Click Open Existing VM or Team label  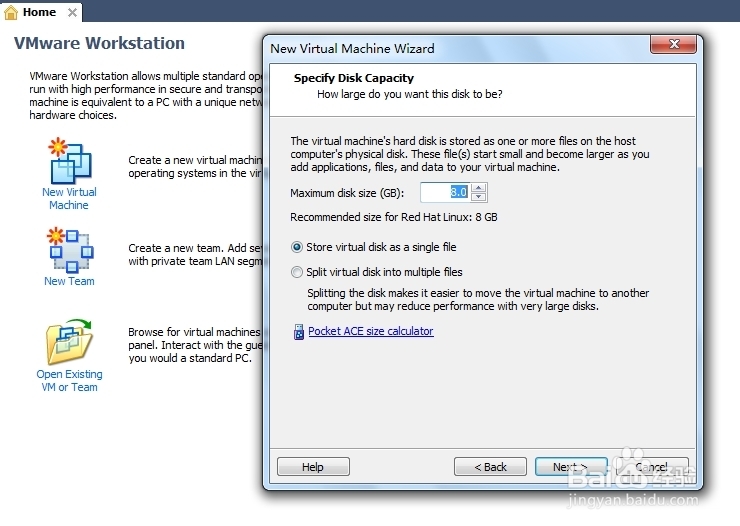click(69, 381)
